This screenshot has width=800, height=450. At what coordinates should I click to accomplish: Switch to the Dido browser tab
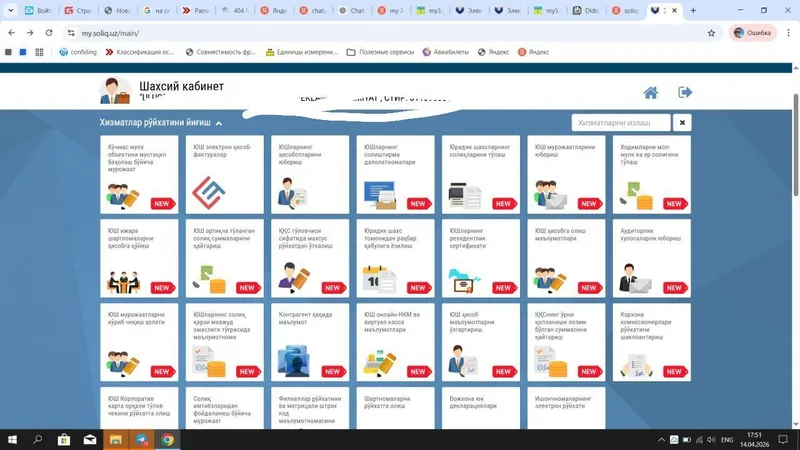click(x=586, y=10)
